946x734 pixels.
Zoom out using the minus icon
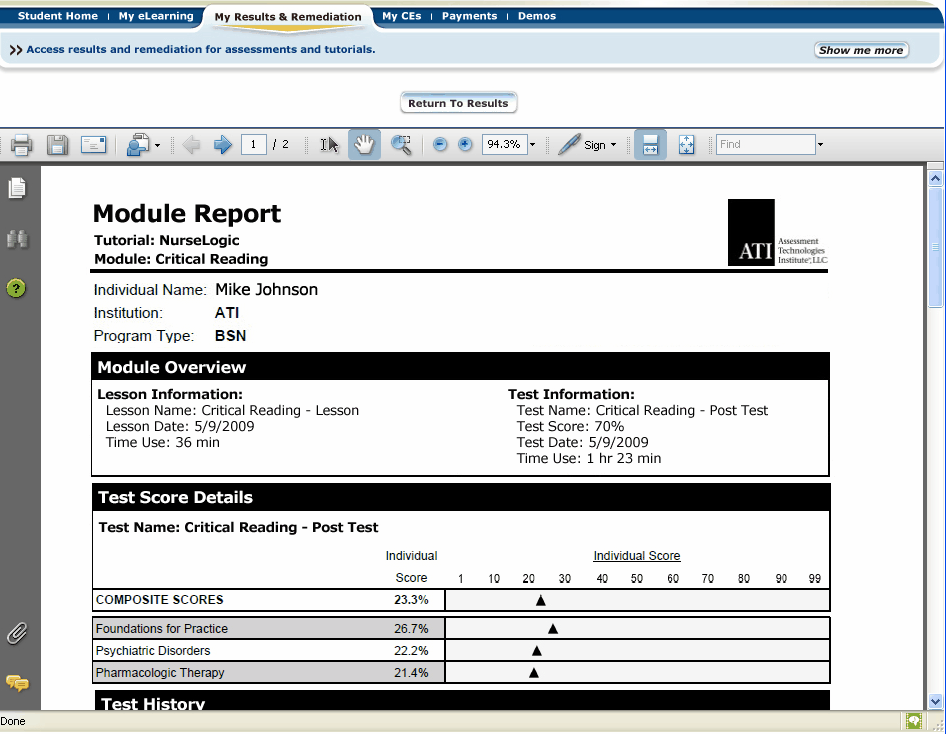click(x=439, y=144)
